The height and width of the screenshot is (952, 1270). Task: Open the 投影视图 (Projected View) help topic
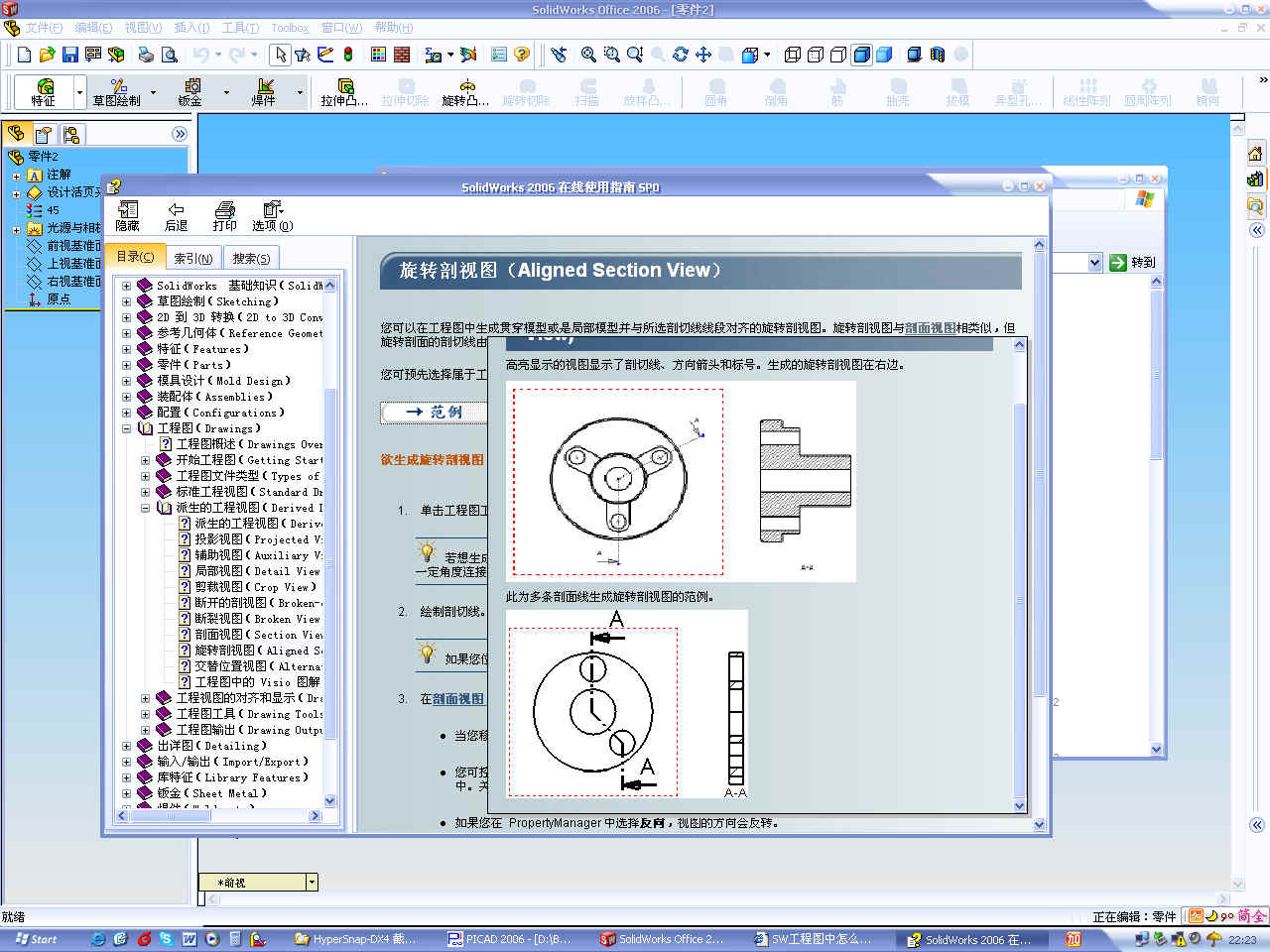258,539
